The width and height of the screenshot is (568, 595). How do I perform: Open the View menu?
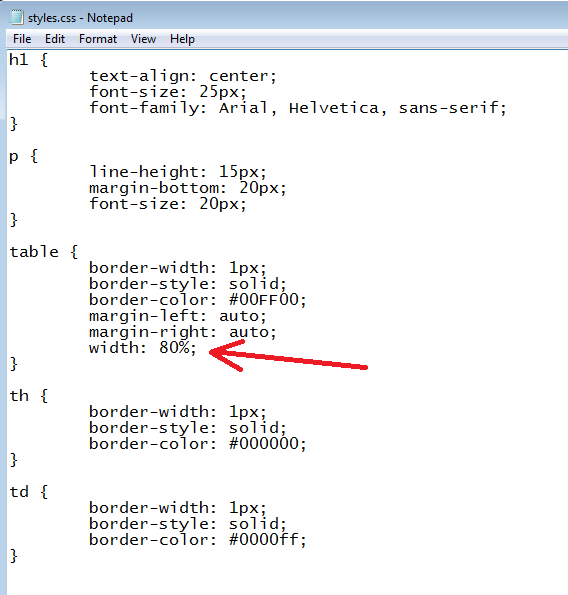click(x=143, y=39)
